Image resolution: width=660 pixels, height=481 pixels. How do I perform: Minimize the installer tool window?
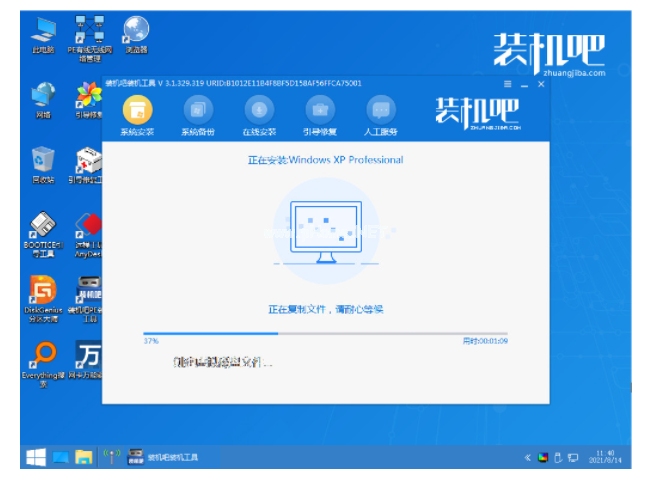point(524,85)
